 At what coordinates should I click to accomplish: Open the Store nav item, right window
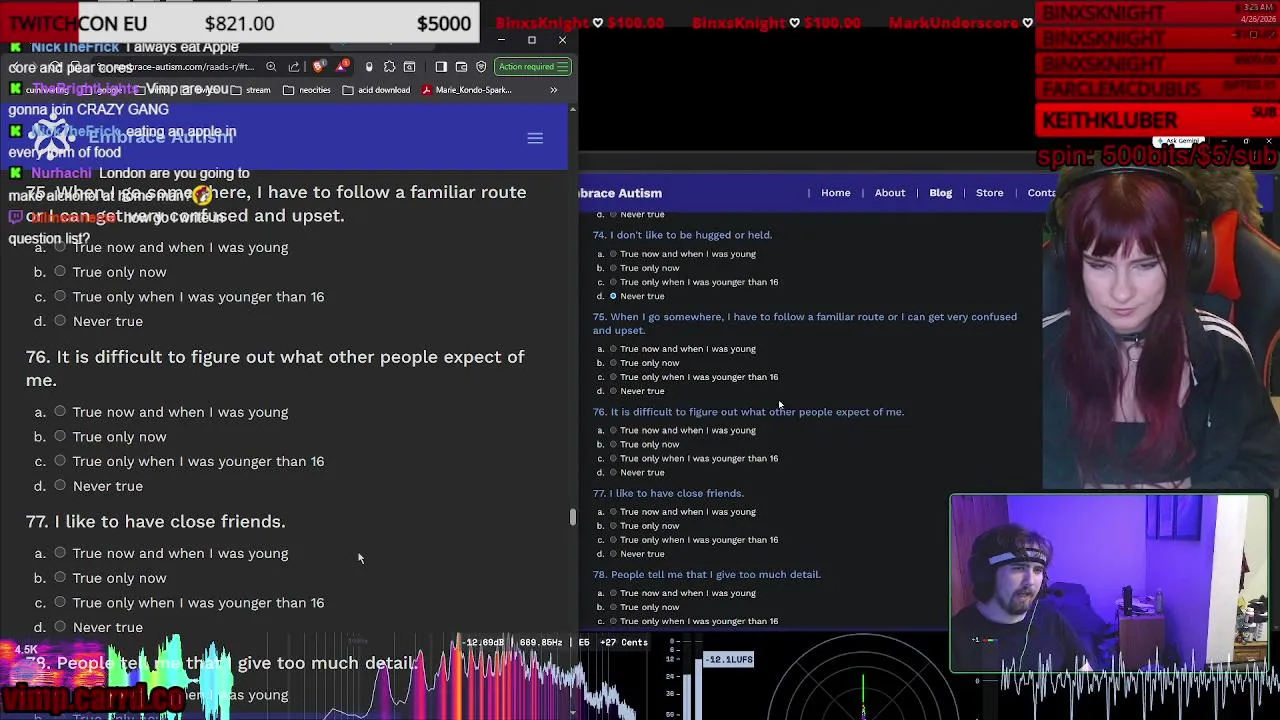(x=990, y=193)
